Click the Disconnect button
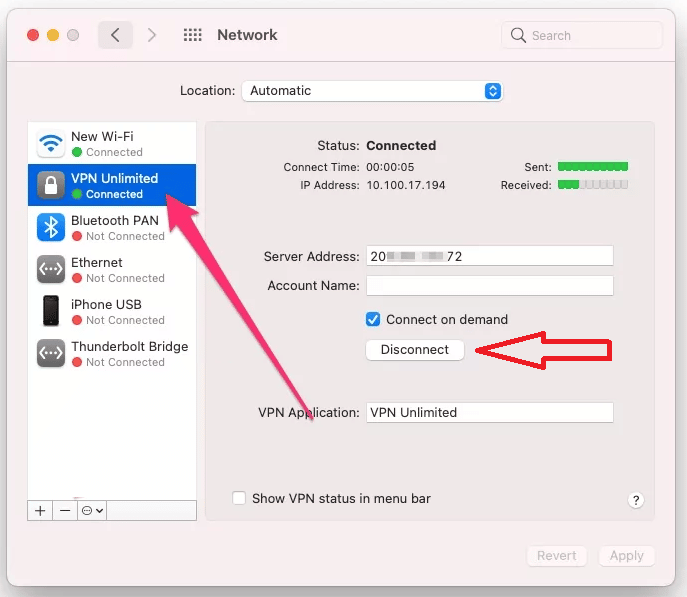The width and height of the screenshot is (687, 597). click(x=415, y=350)
